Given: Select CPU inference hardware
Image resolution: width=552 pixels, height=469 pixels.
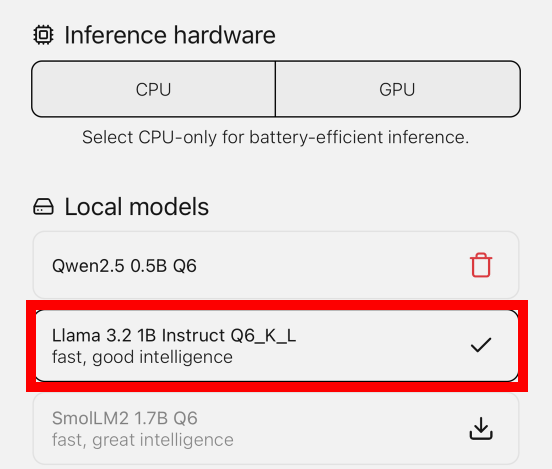Looking at the screenshot, I should tap(153, 89).
